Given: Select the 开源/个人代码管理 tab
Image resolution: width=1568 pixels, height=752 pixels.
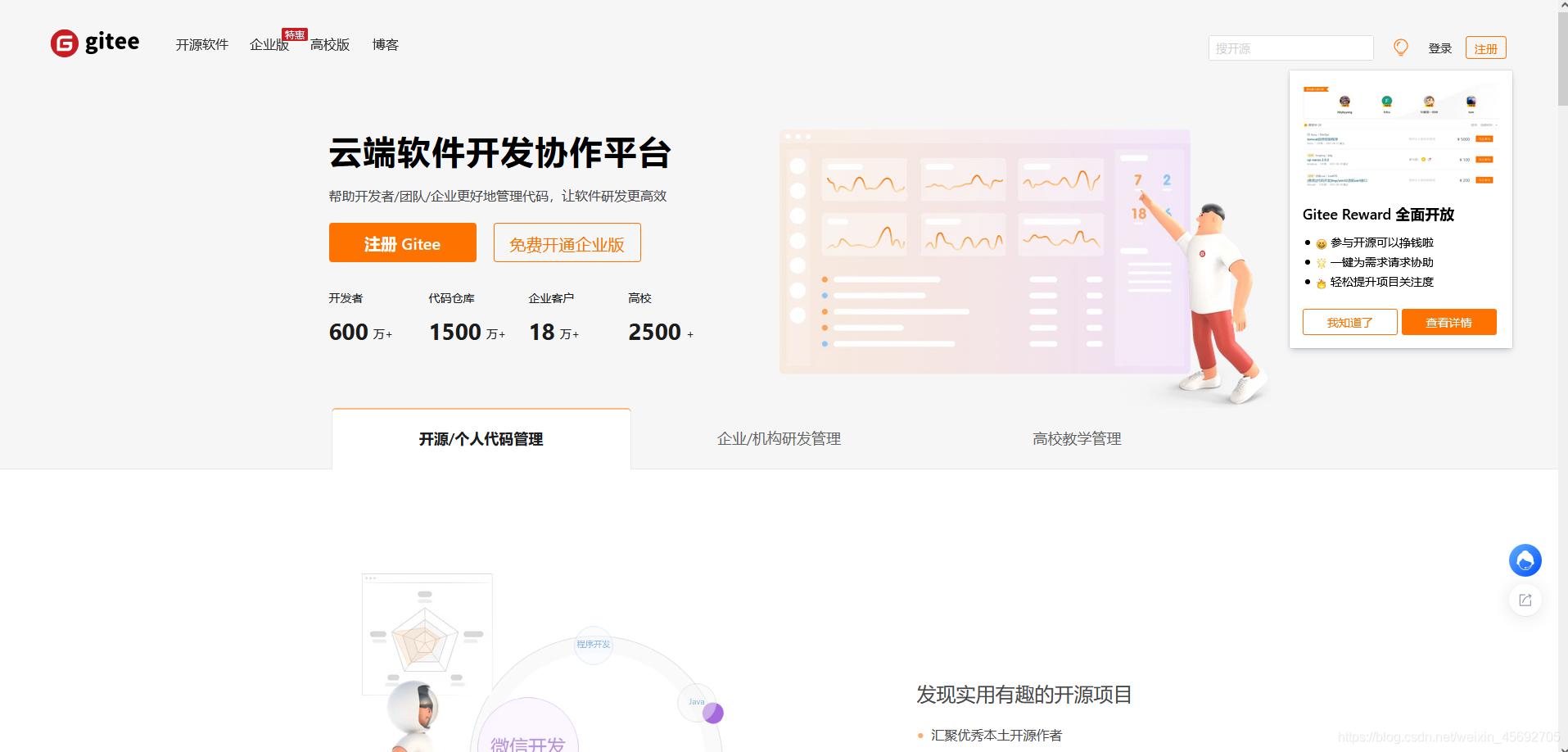Looking at the screenshot, I should (481, 439).
